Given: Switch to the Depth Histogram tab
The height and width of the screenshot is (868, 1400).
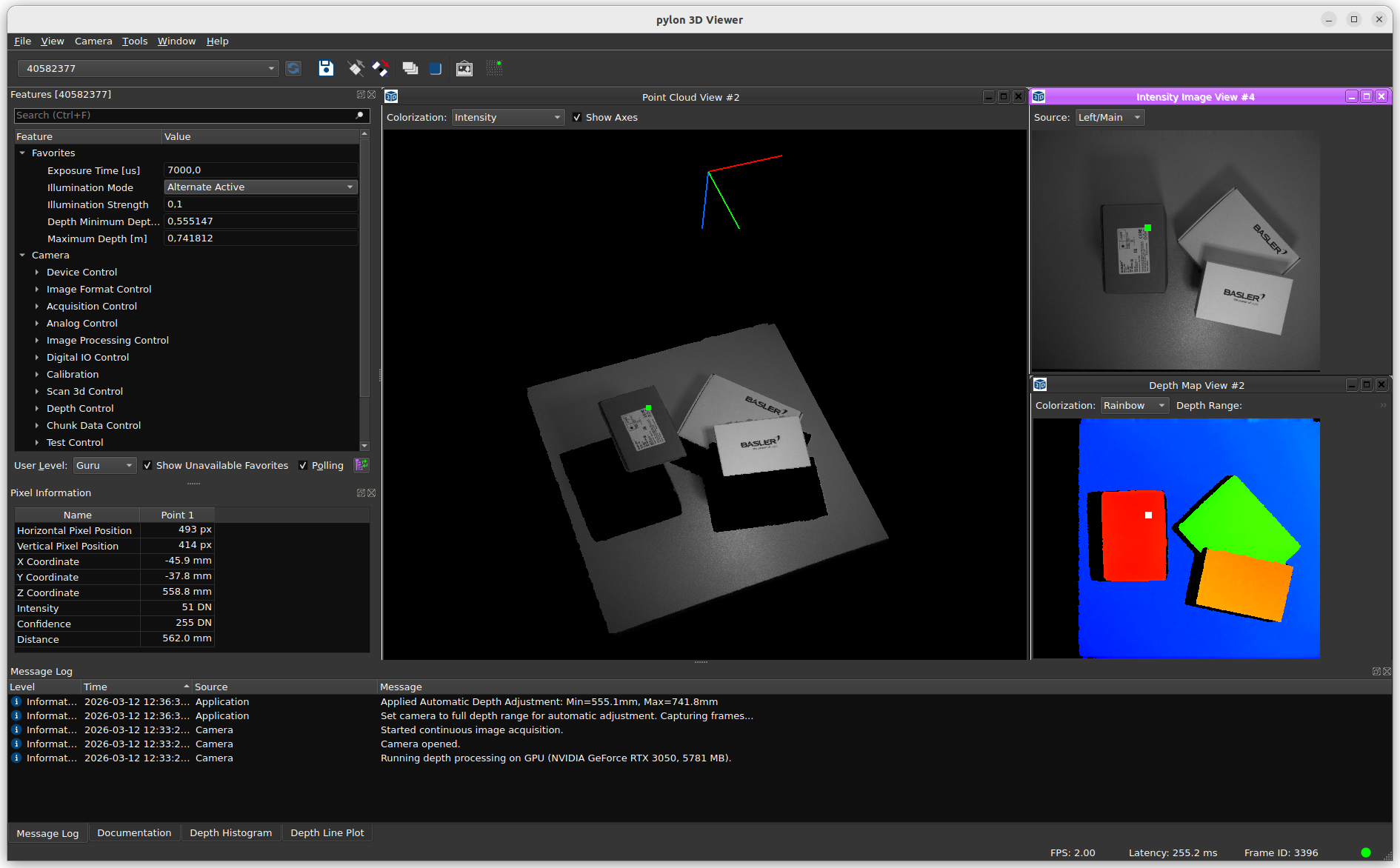Looking at the screenshot, I should pos(231,832).
